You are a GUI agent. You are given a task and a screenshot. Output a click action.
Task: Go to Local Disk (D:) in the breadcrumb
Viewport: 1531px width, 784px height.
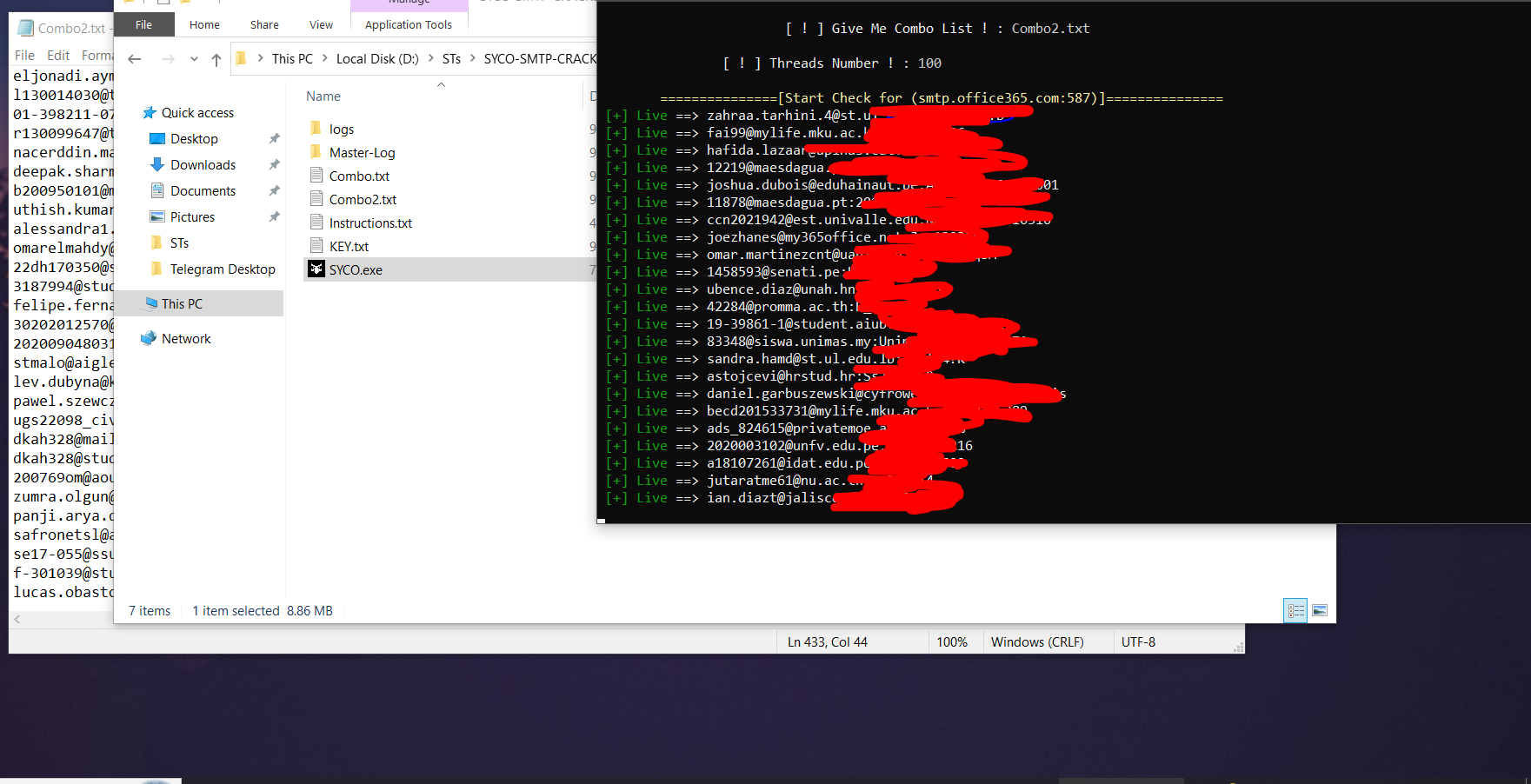(x=377, y=58)
